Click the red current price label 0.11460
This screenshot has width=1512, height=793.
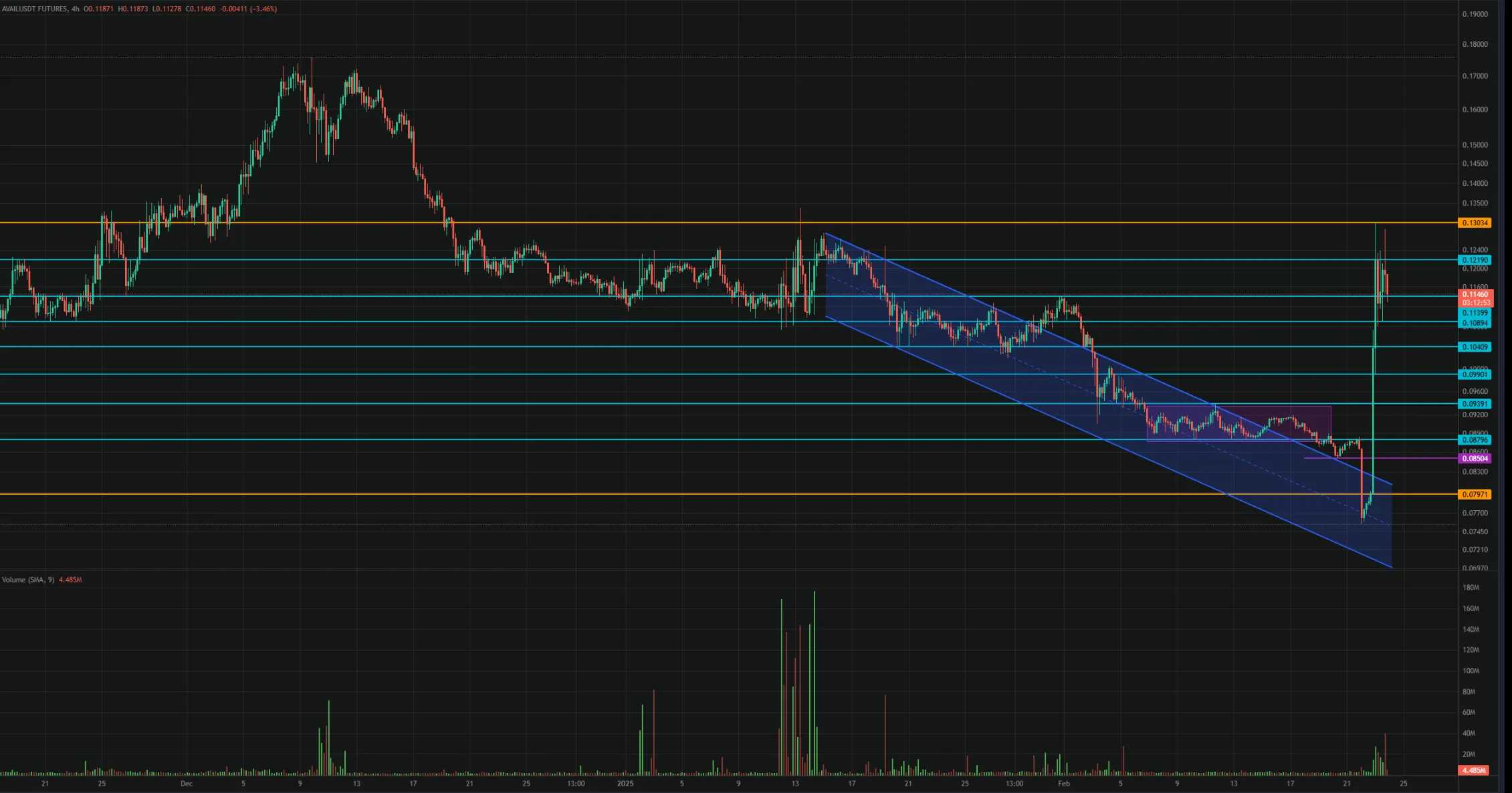(1475, 294)
